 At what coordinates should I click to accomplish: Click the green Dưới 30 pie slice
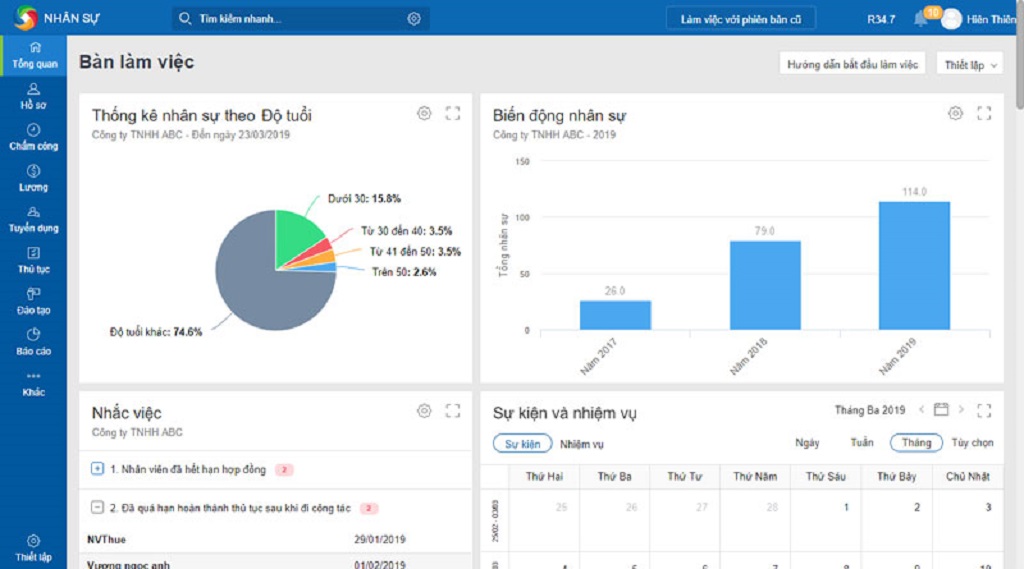click(x=295, y=233)
